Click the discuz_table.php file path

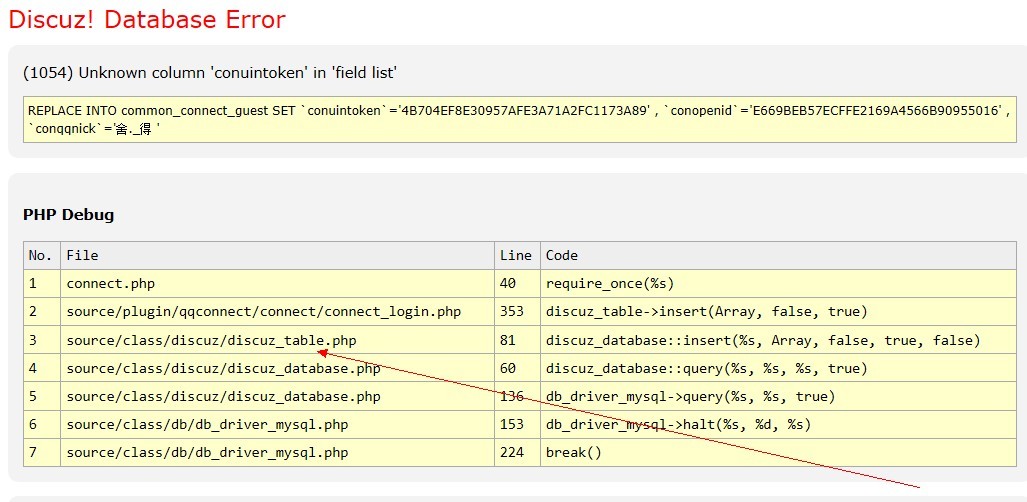tap(211, 340)
